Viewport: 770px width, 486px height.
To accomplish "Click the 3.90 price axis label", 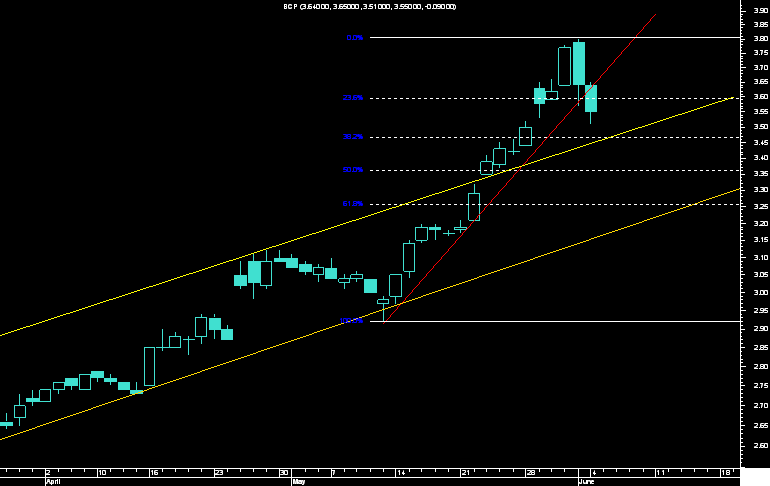I will 761,10.
